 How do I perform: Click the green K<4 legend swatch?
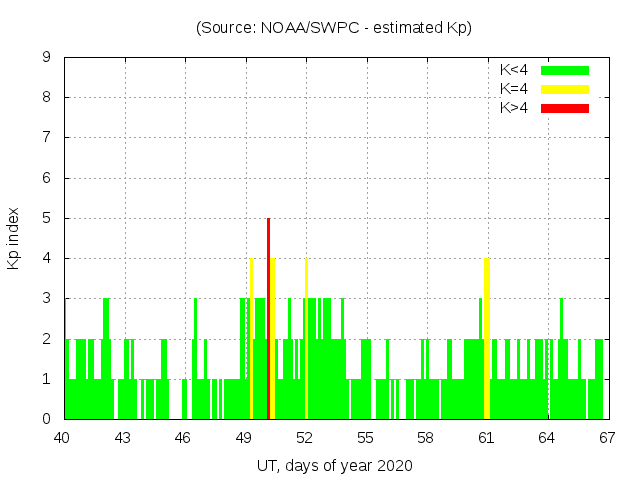point(565,70)
